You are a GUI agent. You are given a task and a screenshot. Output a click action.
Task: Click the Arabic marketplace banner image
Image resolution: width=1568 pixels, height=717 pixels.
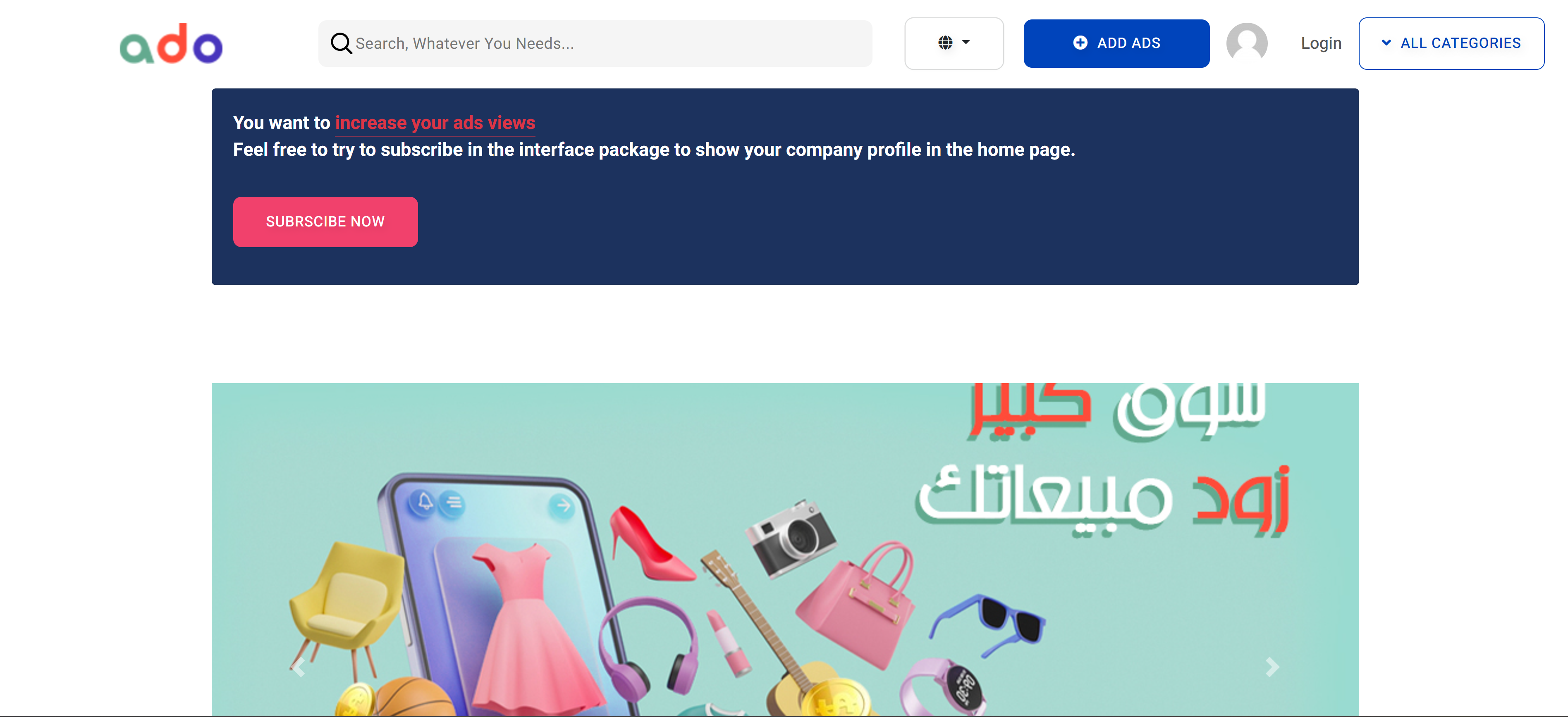(784, 549)
